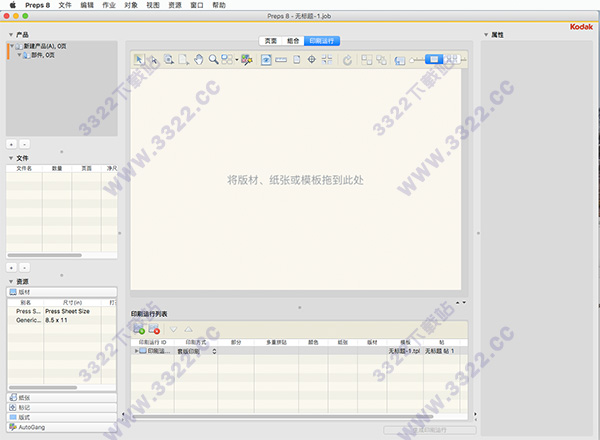This screenshot has height=440, width=600.
Task: Open the 版式 resource section
Action: coord(62,417)
